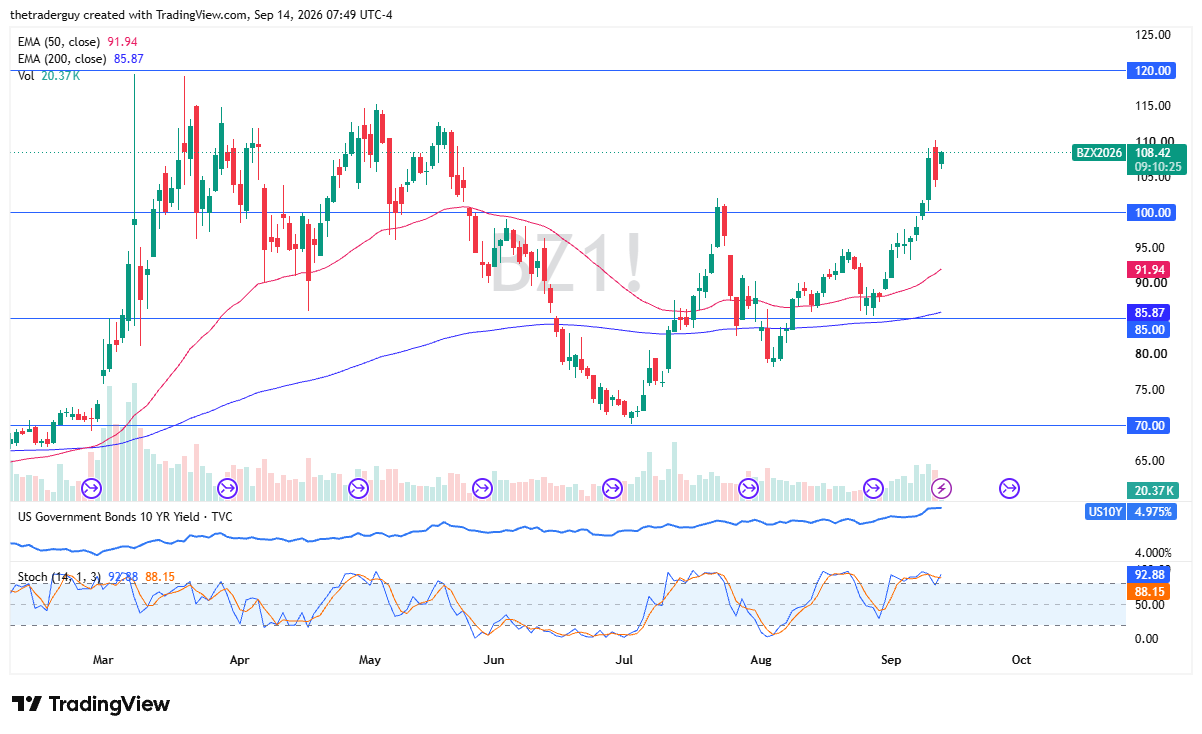Open the rollover marker near August
The image size is (1202, 734).
point(746,488)
